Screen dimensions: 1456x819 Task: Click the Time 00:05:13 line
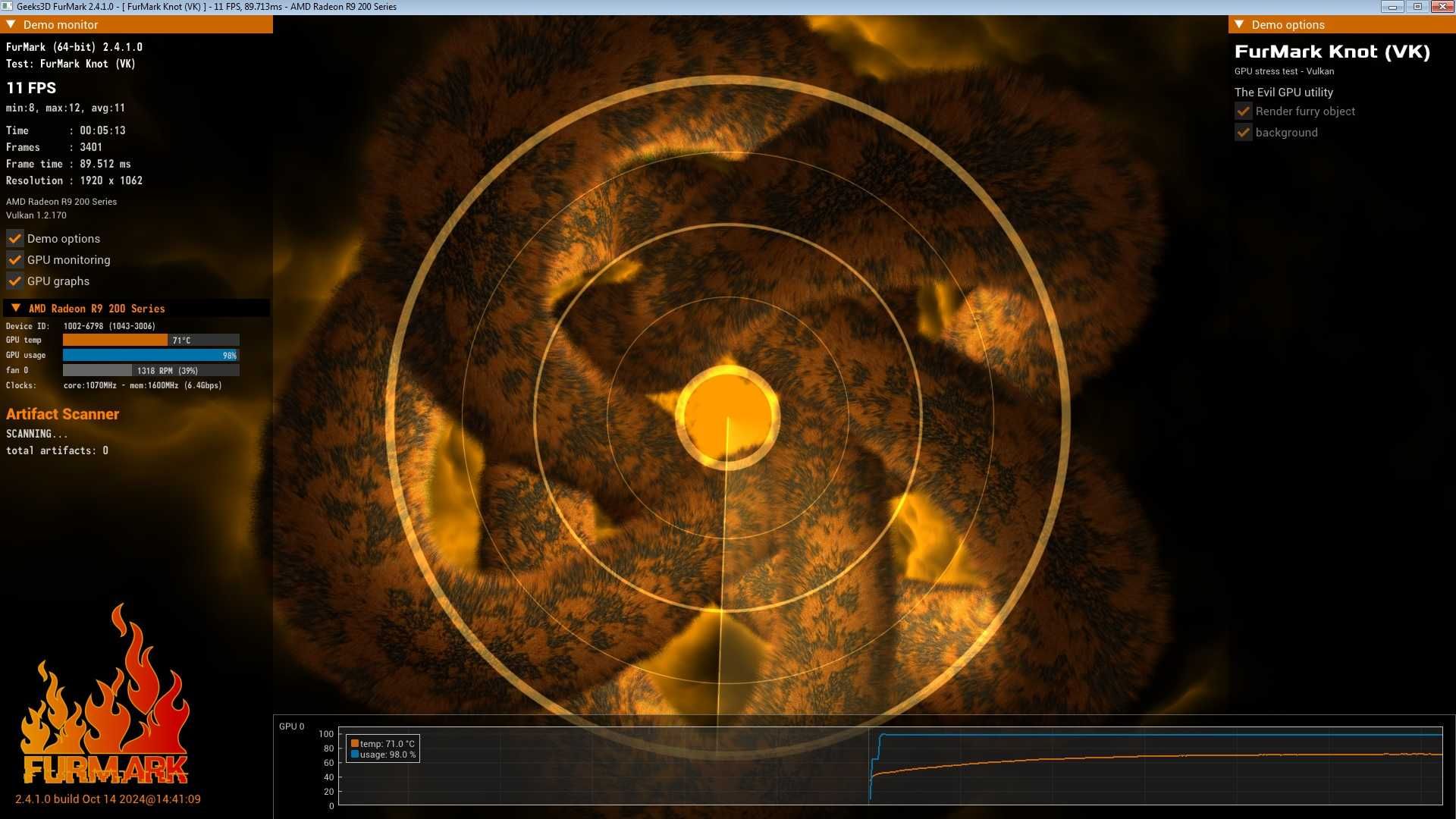pyautogui.click(x=66, y=130)
